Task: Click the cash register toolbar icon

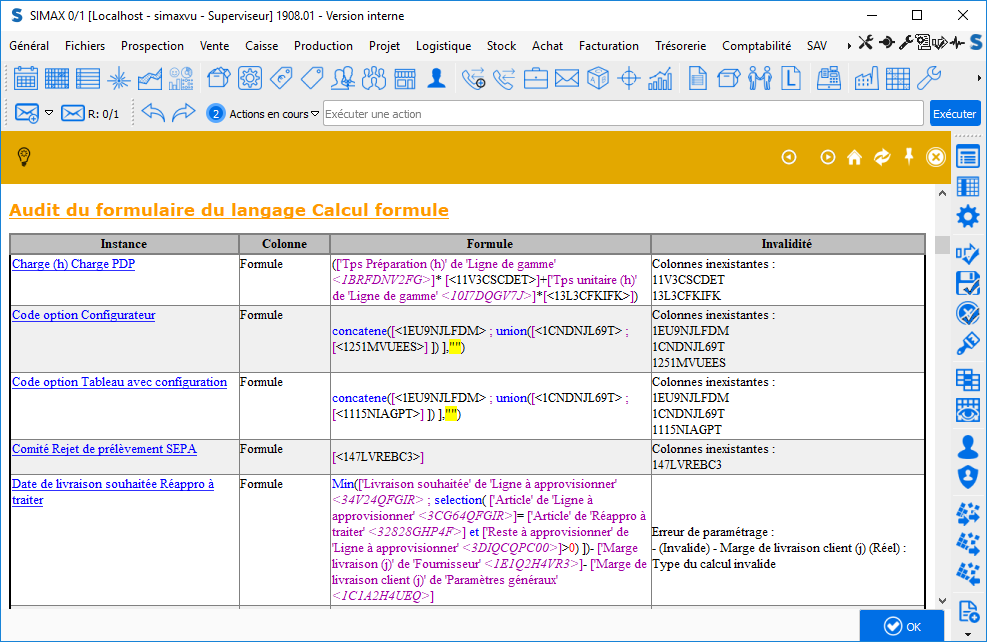Action: 828,78
